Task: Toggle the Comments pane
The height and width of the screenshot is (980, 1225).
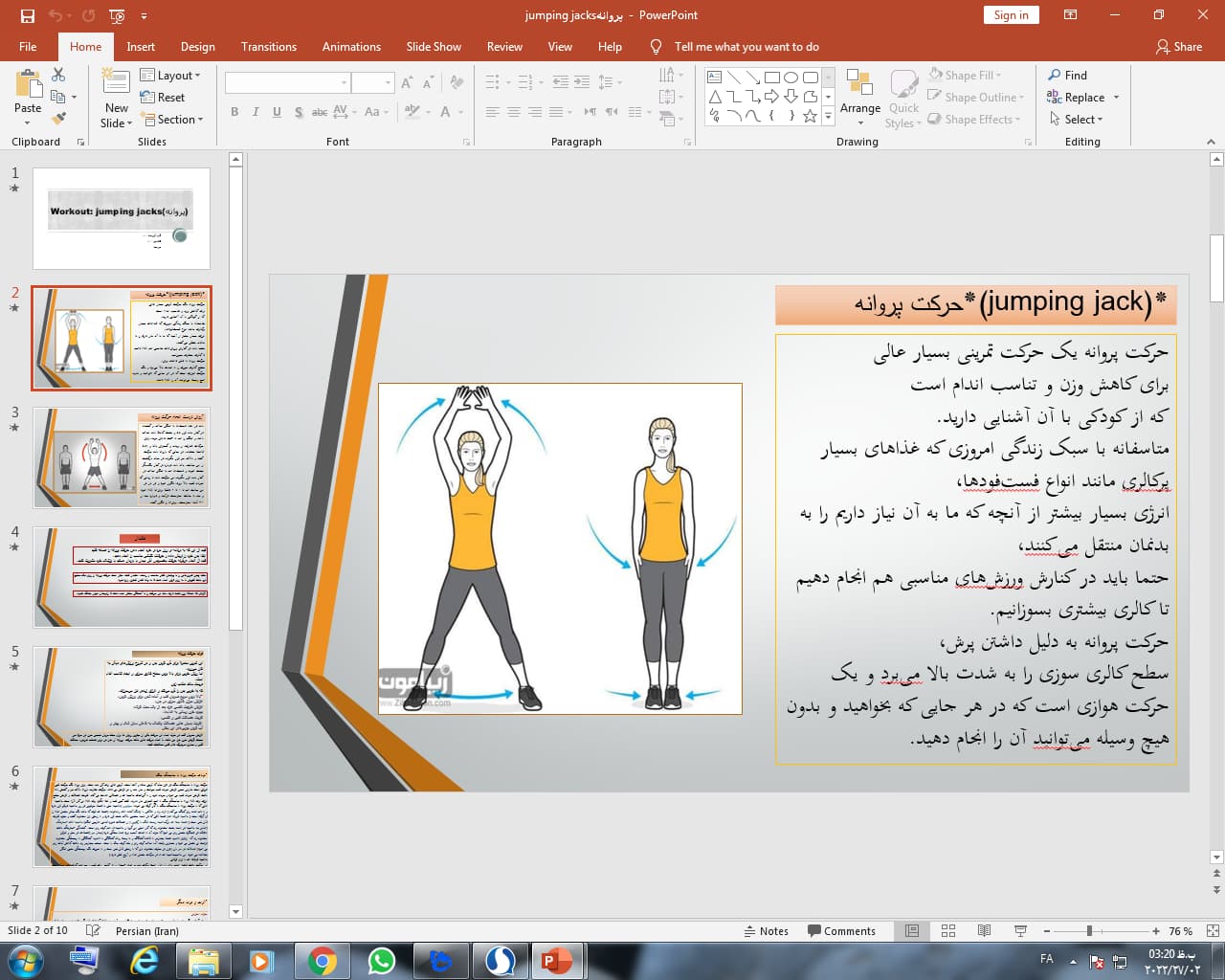Action: coord(841,931)
